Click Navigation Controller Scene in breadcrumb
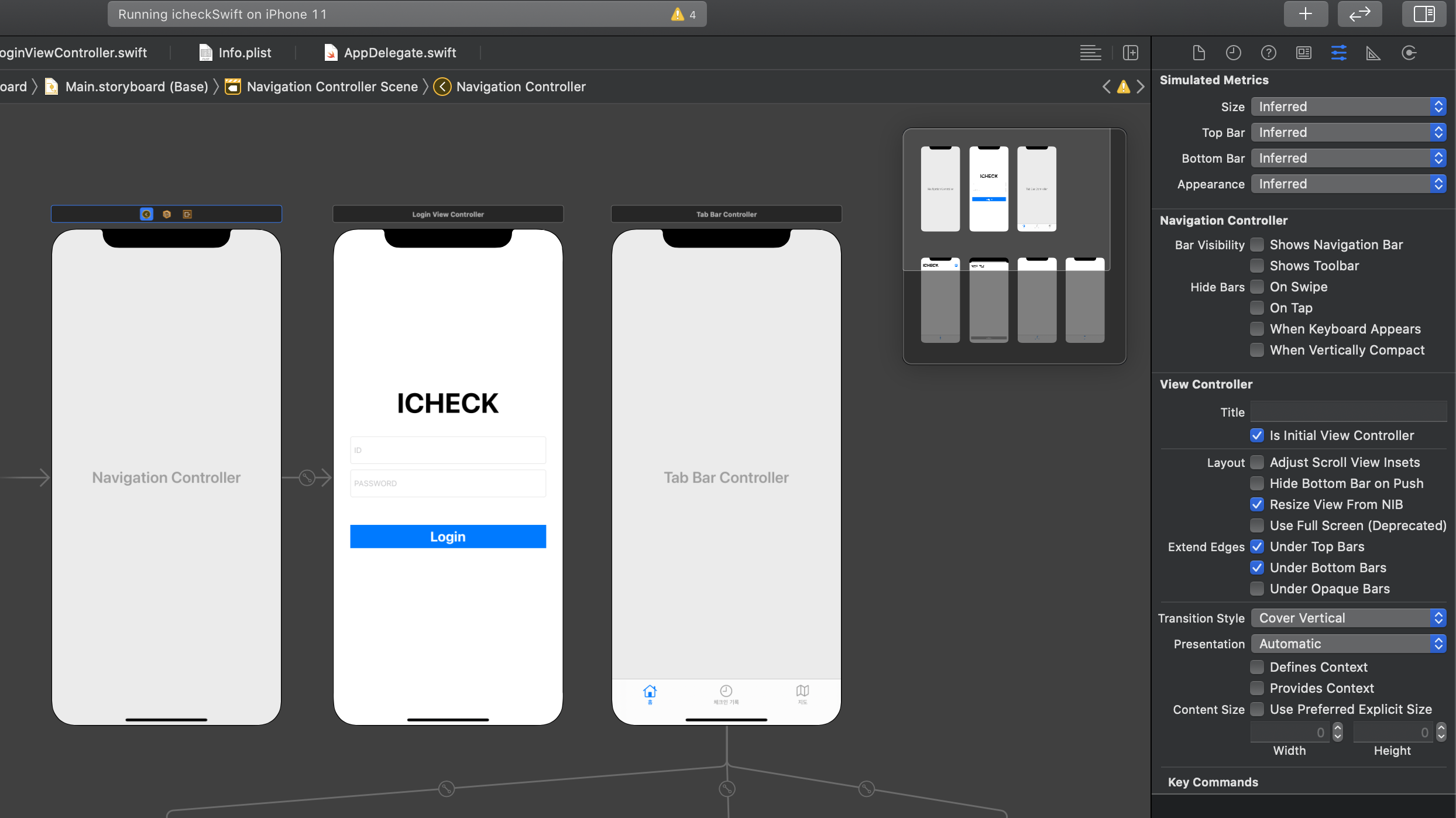The image size is (1456, 818). coord(332,87)
